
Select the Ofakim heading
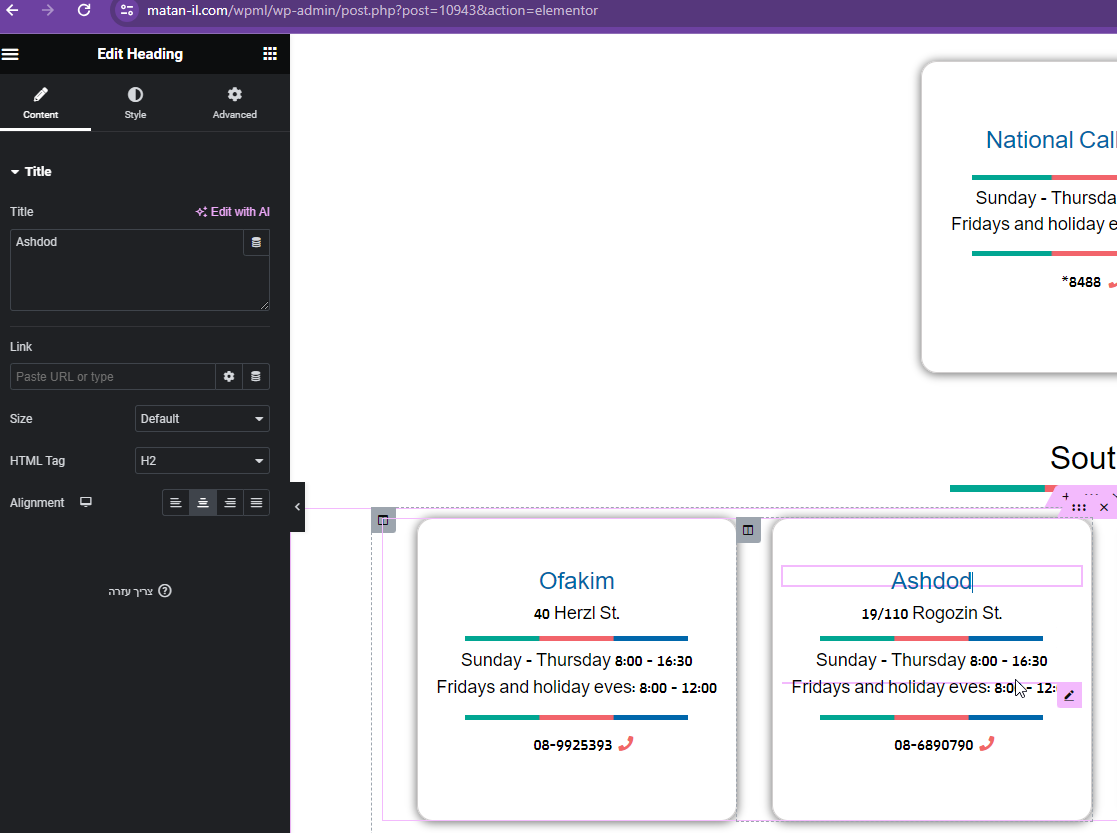576,581
